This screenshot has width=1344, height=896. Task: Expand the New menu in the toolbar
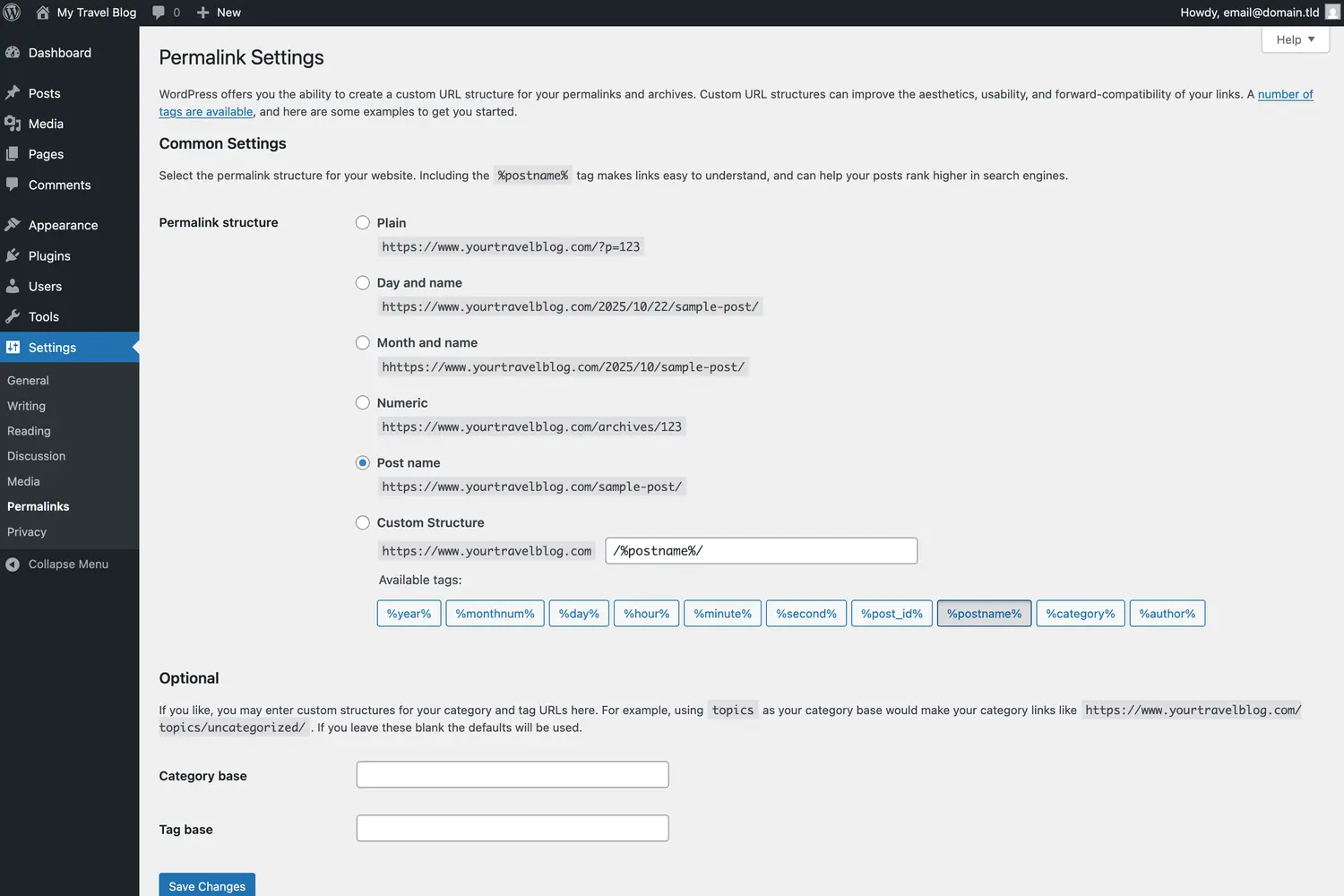click(x=218, y=13)
